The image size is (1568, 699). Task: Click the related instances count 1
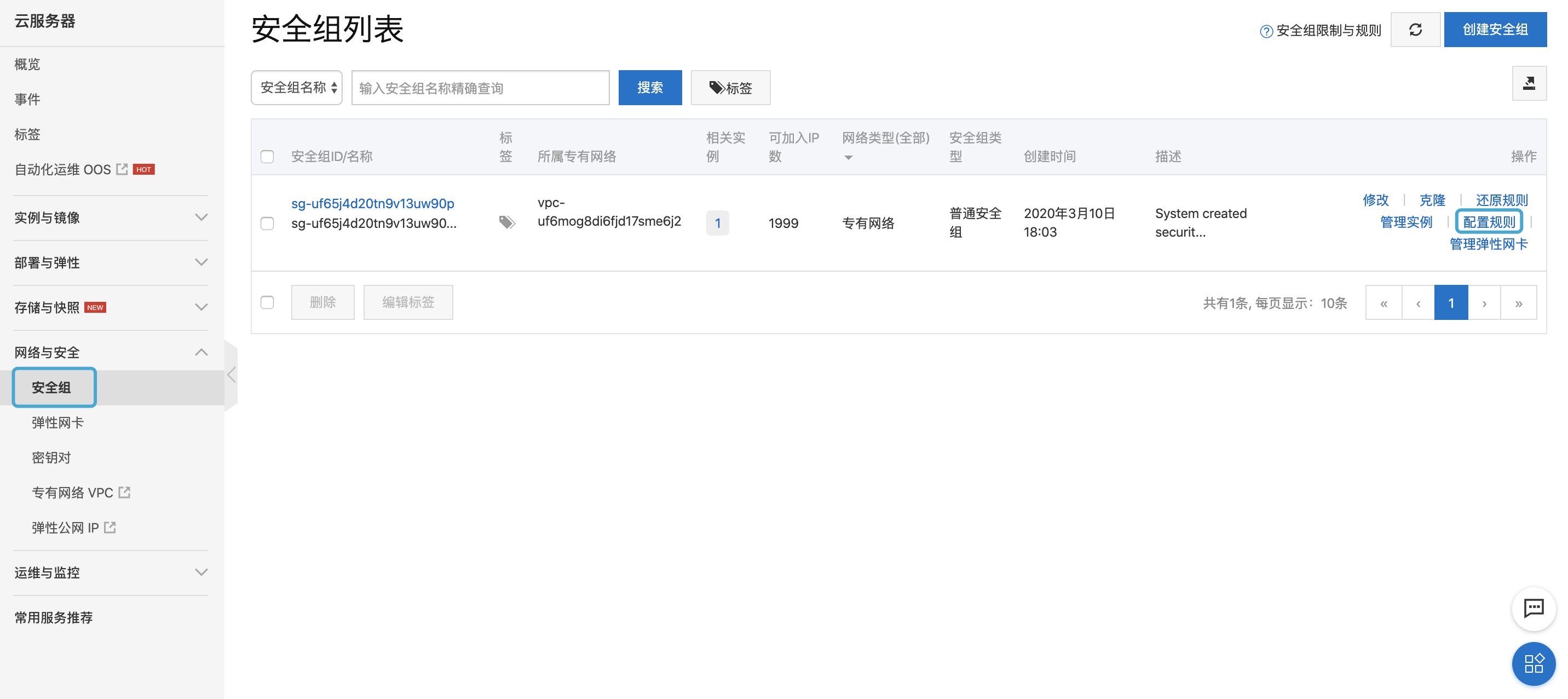[718, 224]
